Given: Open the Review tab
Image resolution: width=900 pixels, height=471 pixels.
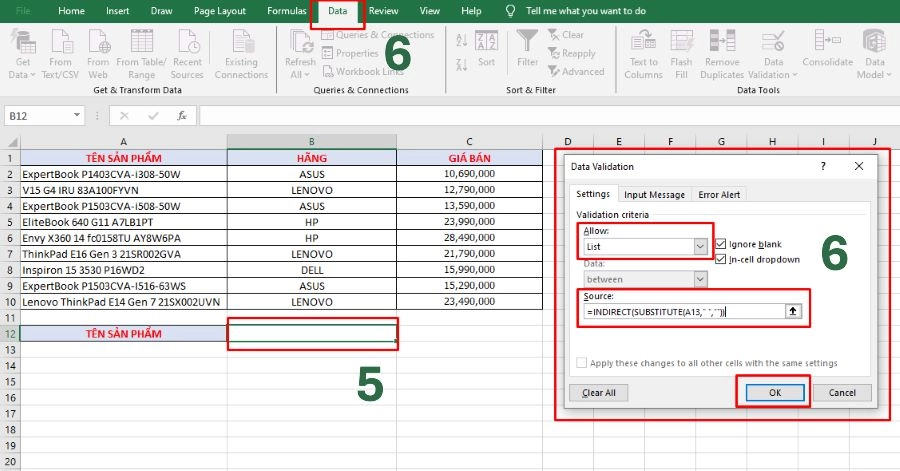Looking at the screenshot, I should (x=383, y=11).
